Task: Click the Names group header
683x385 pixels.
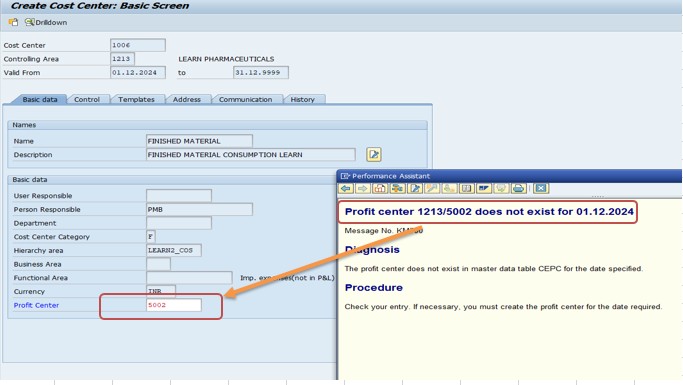Action: (x=217, y=125)
